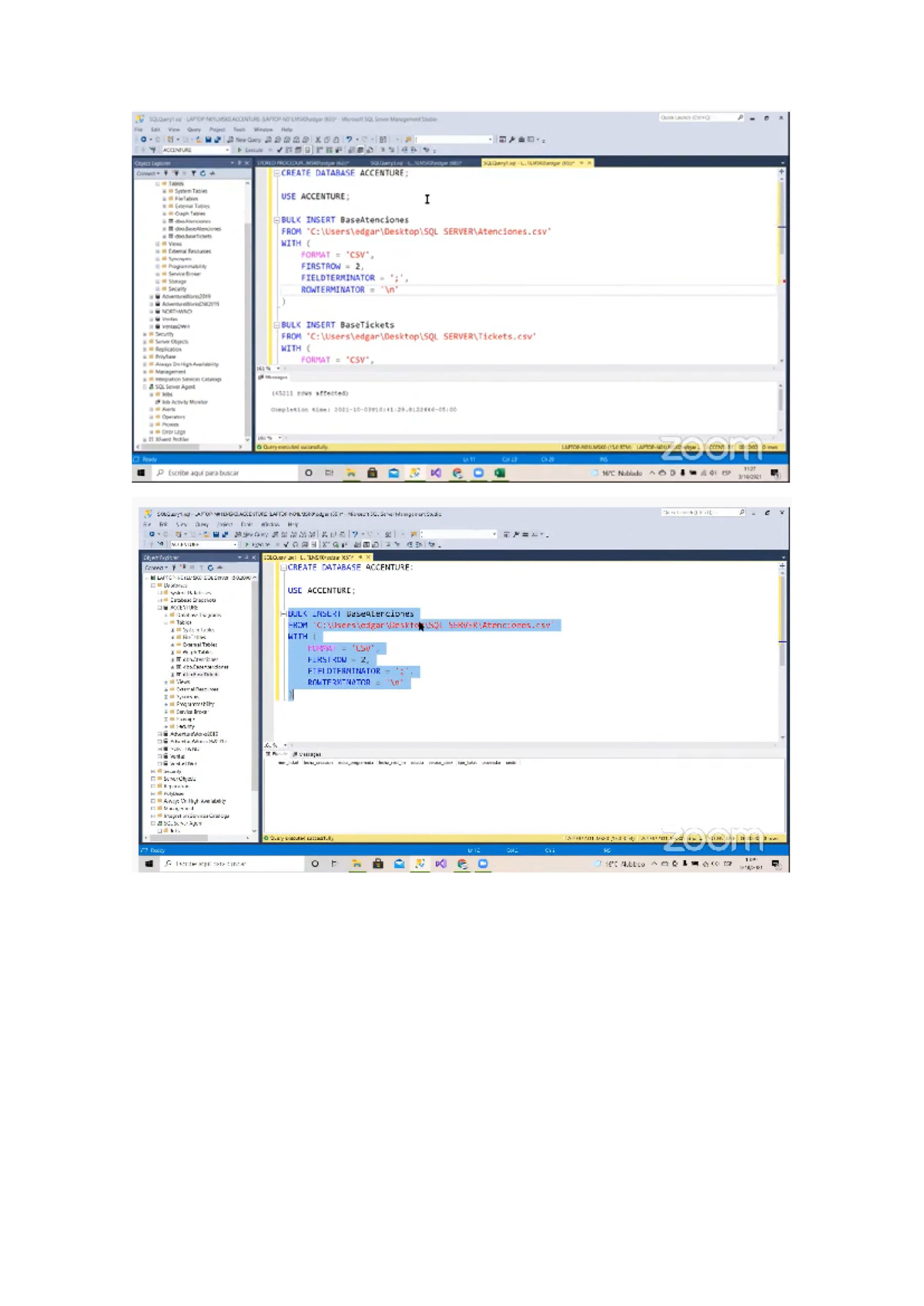The width and height of the screenshot is (924, 1306).
Task: Collapse BULK INSERT BaseAtenciones block in upper editor
Action: pos(276,220)
